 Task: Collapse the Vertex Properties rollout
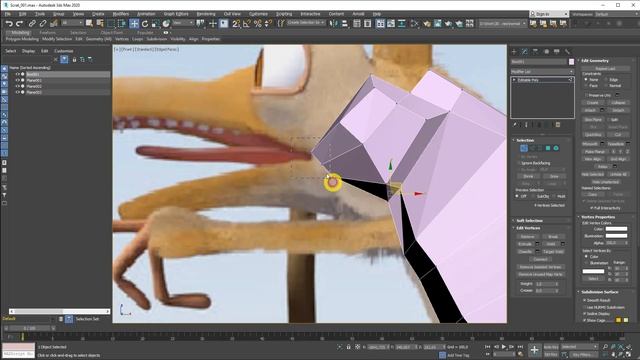[x=598, y=217]
